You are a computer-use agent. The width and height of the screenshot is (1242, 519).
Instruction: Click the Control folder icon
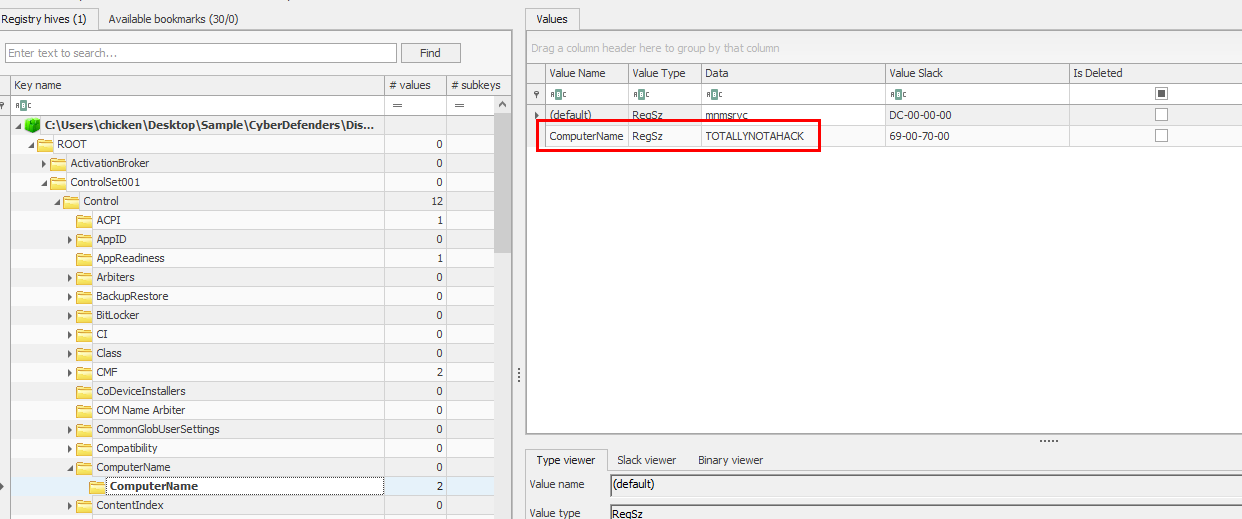coord(71,201)
